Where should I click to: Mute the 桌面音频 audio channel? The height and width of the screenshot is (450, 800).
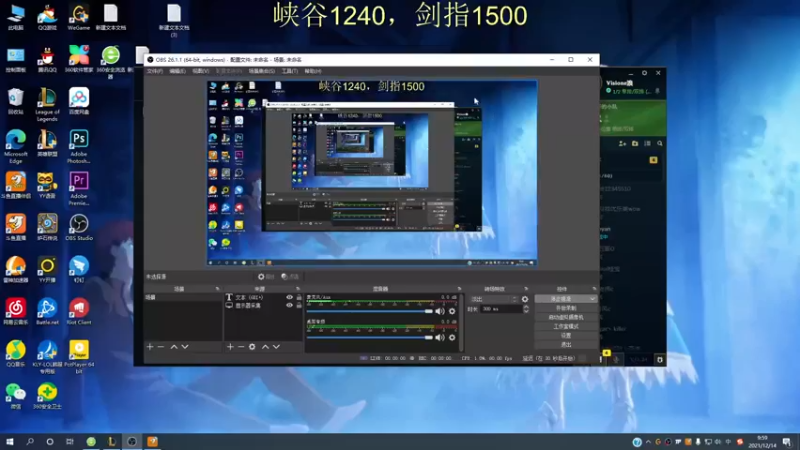pyautogui.click(x=440, y=337)
